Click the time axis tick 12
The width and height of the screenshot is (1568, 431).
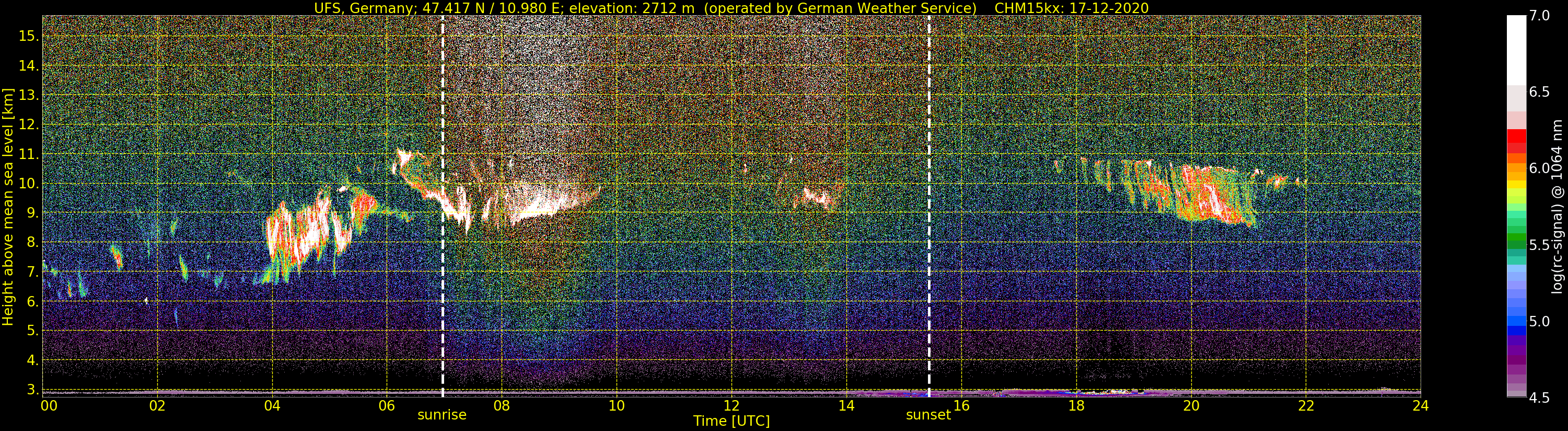click(731, 405)
